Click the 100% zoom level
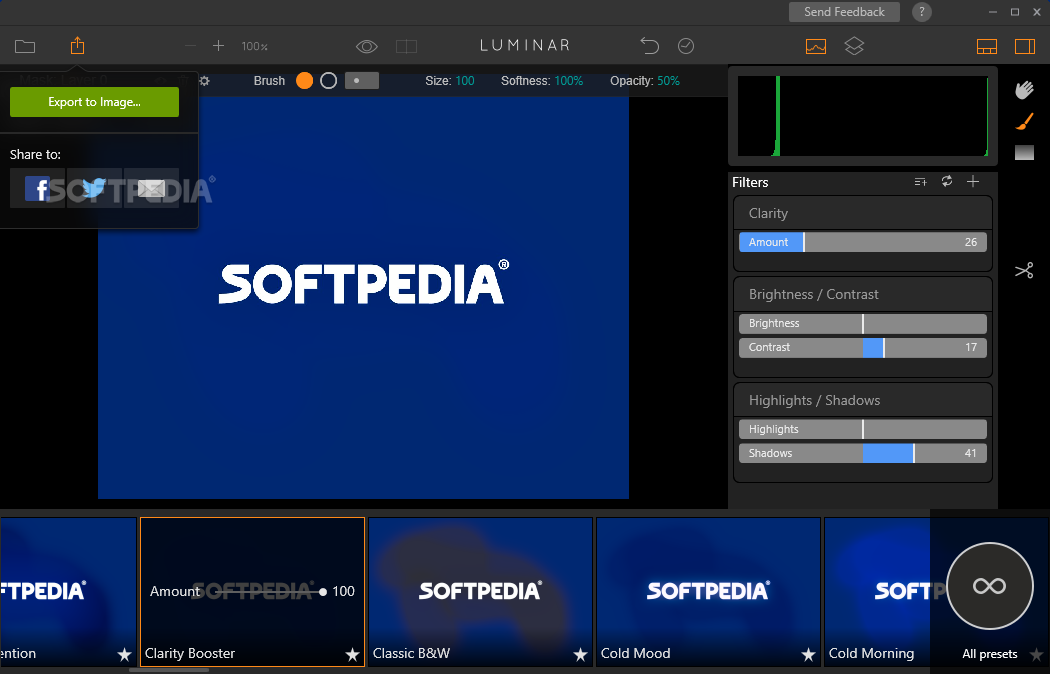Viewport: 1050px width, 674px height. coord(254,46)
